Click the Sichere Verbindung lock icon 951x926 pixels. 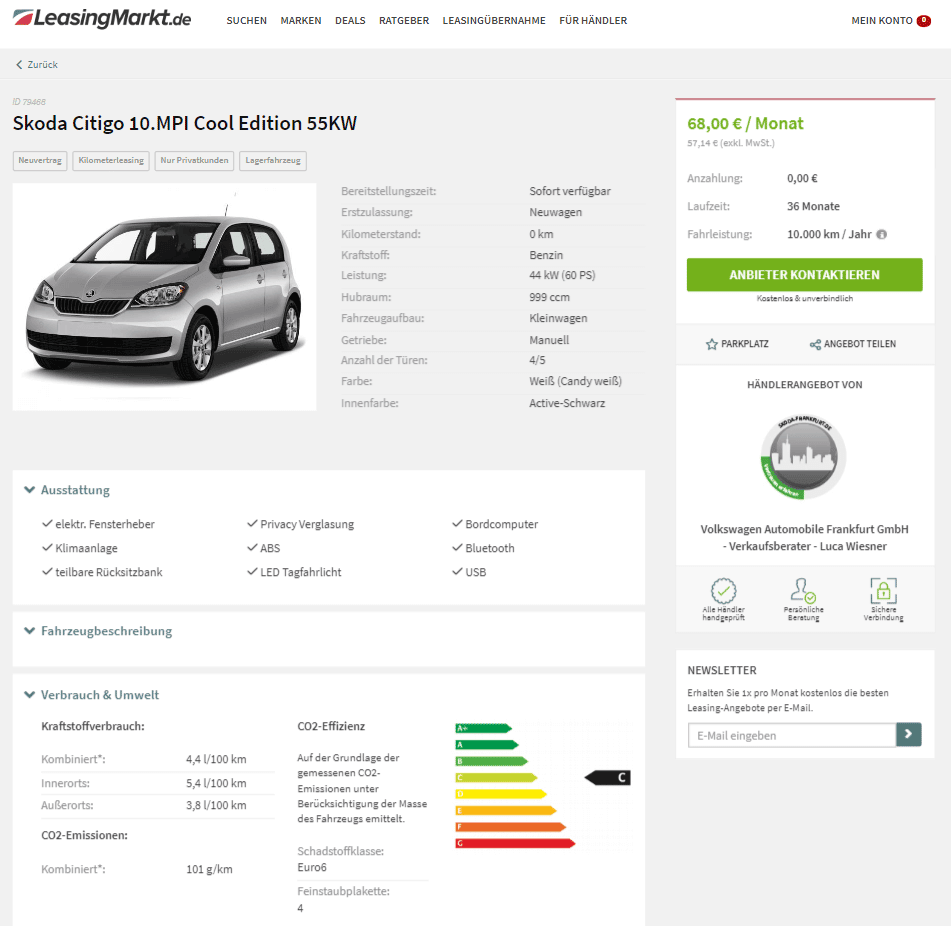point(884,590)
